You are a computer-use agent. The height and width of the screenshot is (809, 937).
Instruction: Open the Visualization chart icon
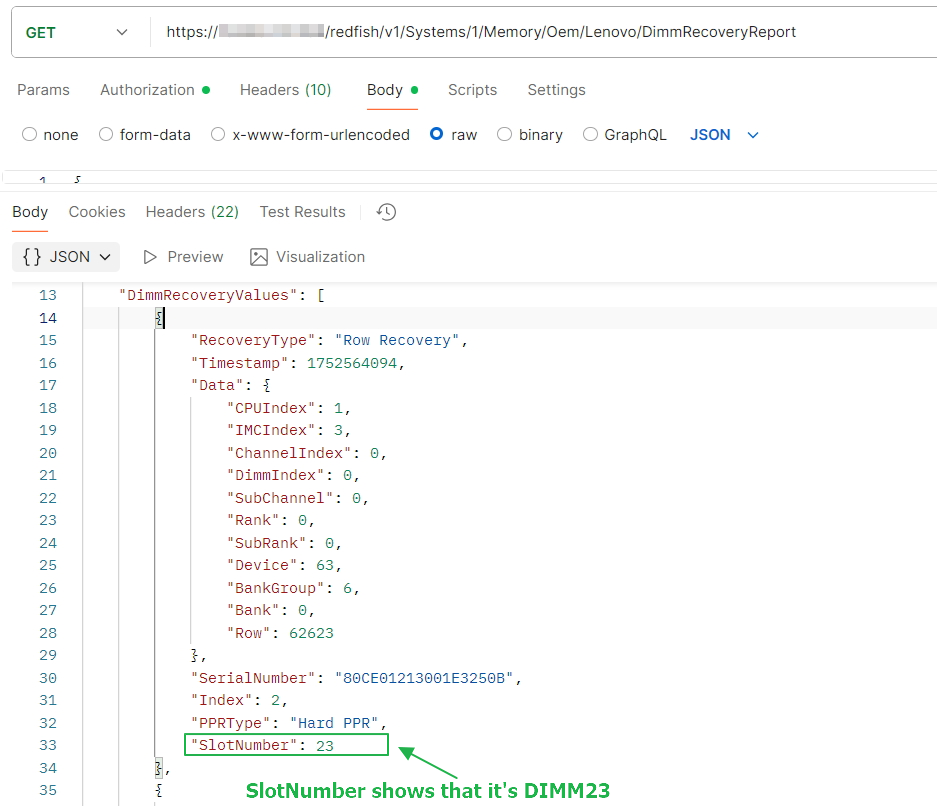[259, 257]
